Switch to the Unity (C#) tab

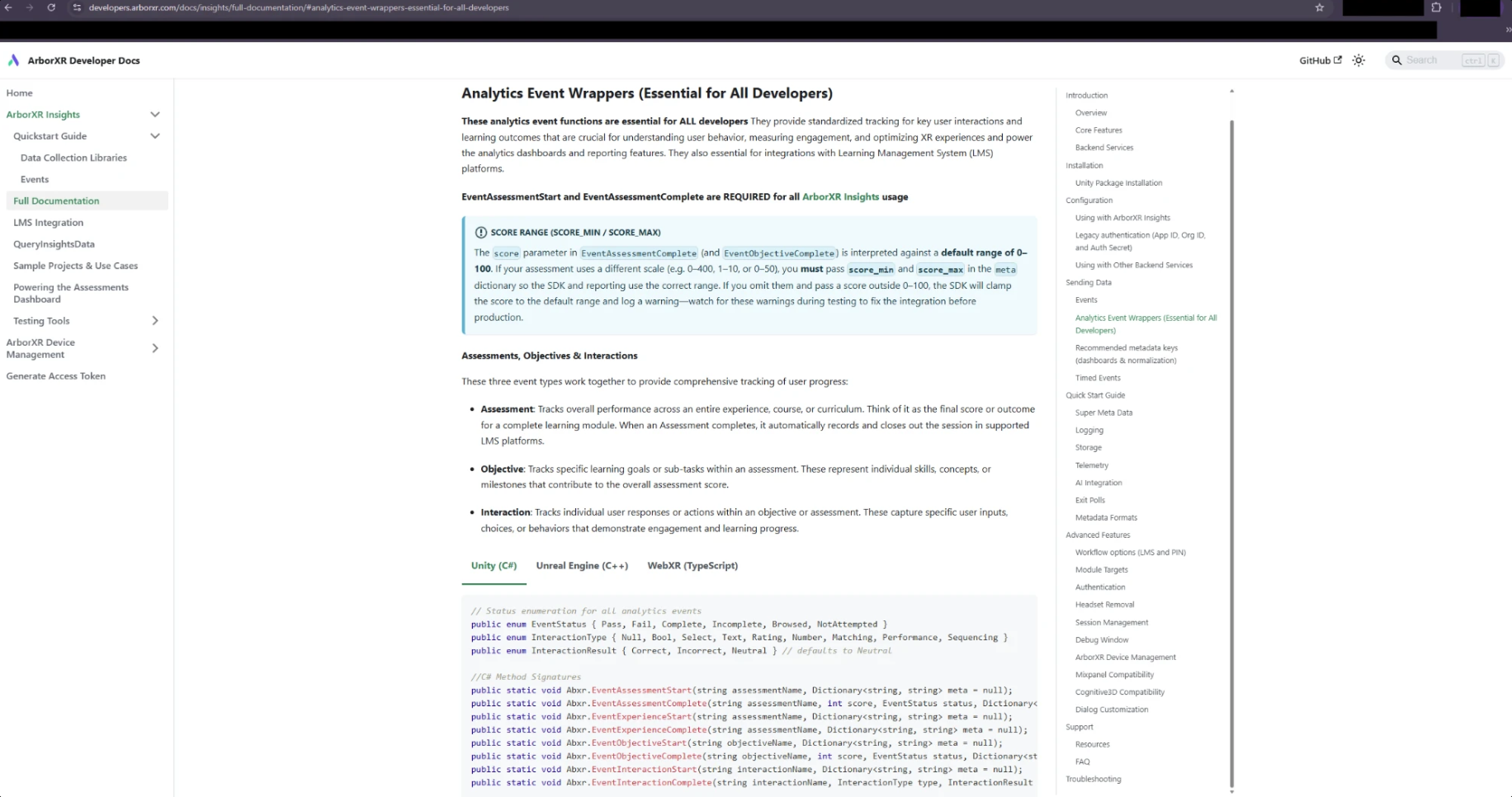click(x=494, y=566)
